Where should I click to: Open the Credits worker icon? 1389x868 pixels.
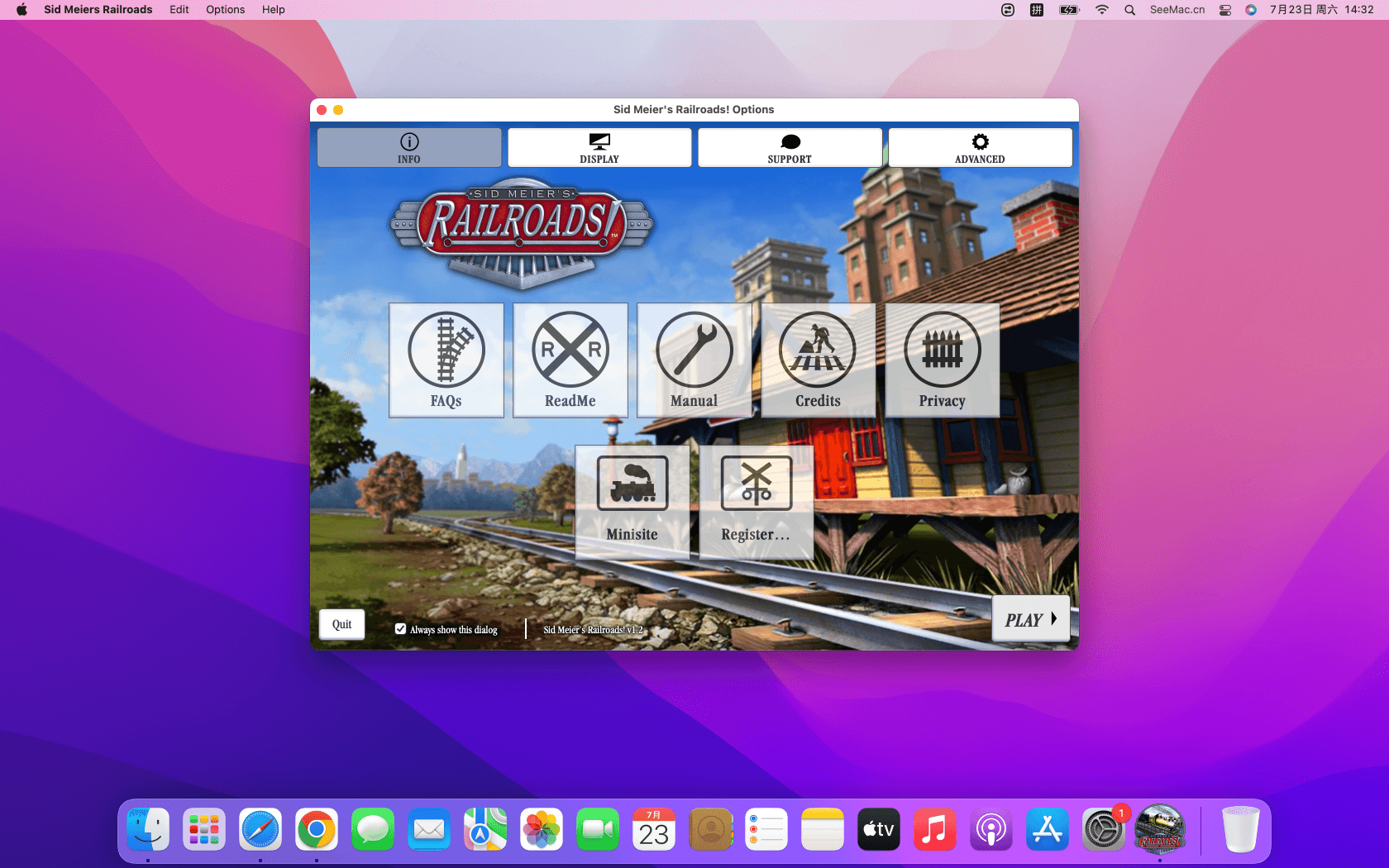pyautogui.click(x=819, y=360)
